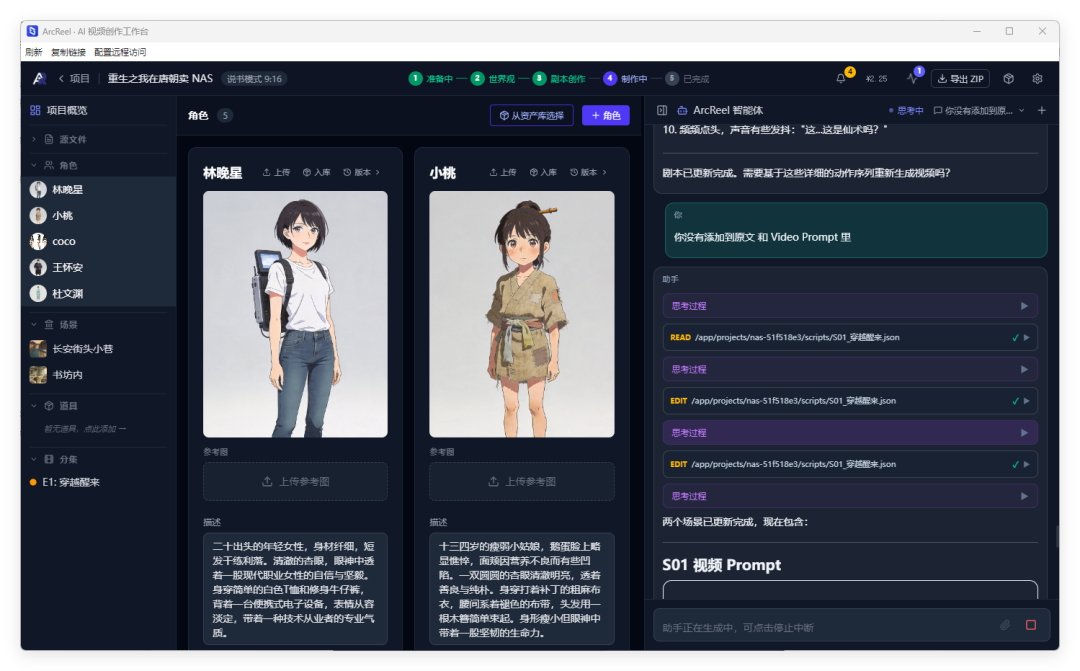Open the settings gear icon

click(1037, 79)
